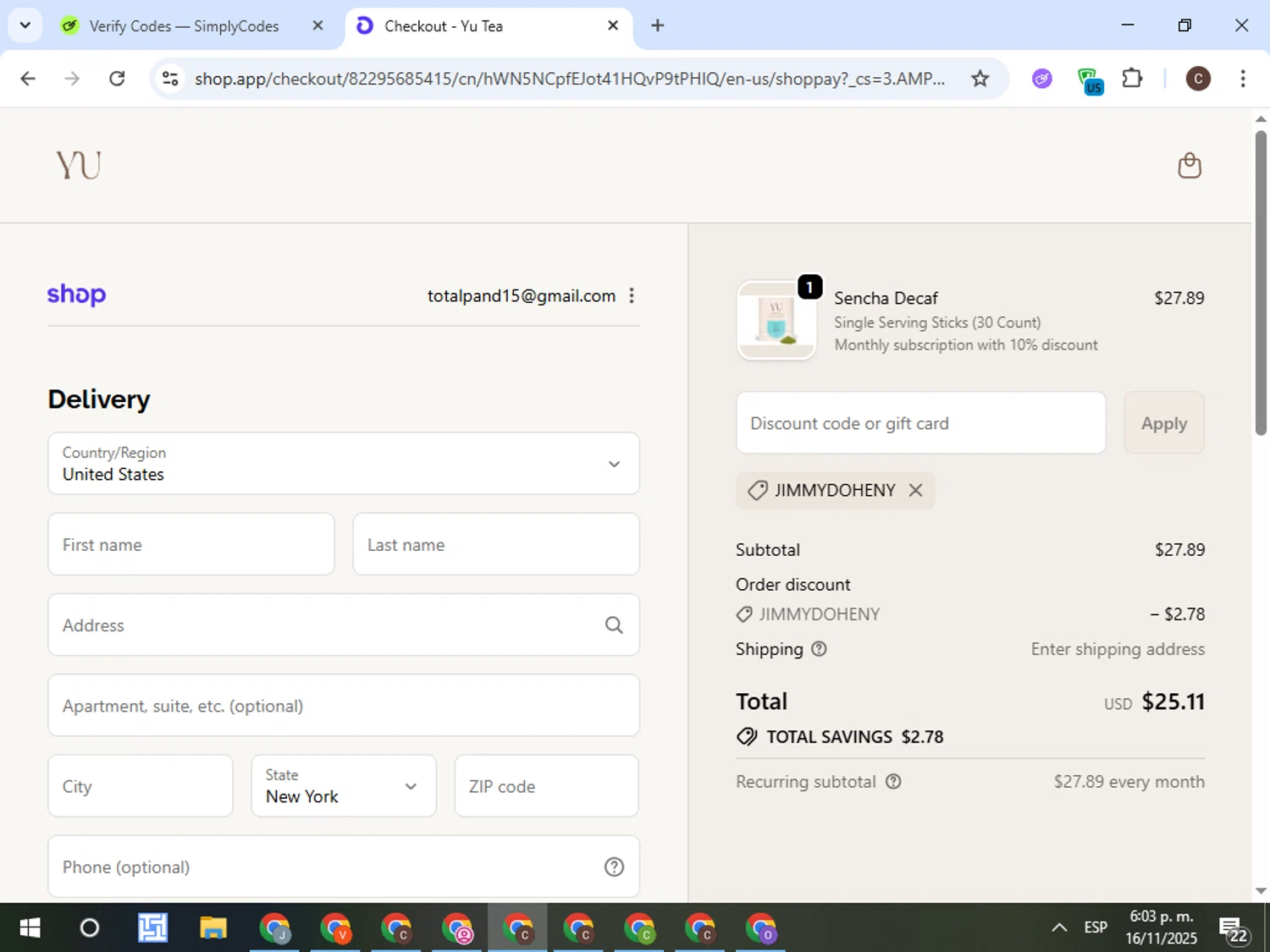
Task: Click the Enter shipping address text
Action: point(1118,649)
